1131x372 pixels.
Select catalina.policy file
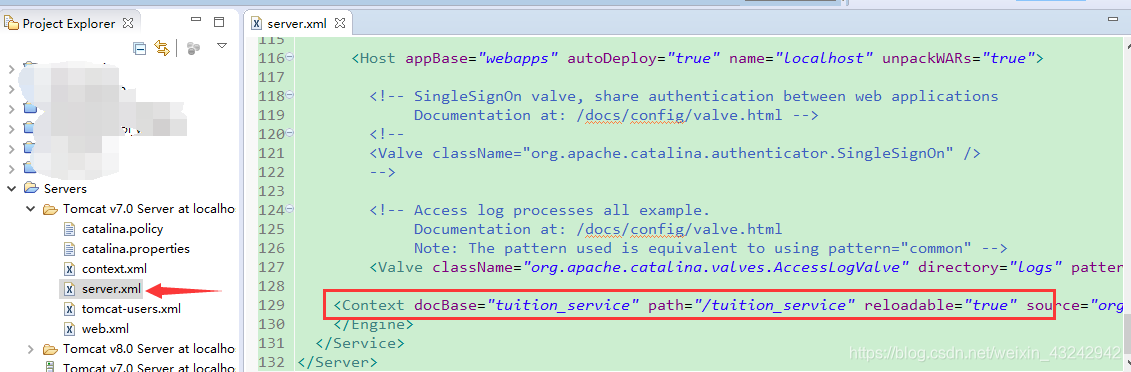click(x=123, y=229)
